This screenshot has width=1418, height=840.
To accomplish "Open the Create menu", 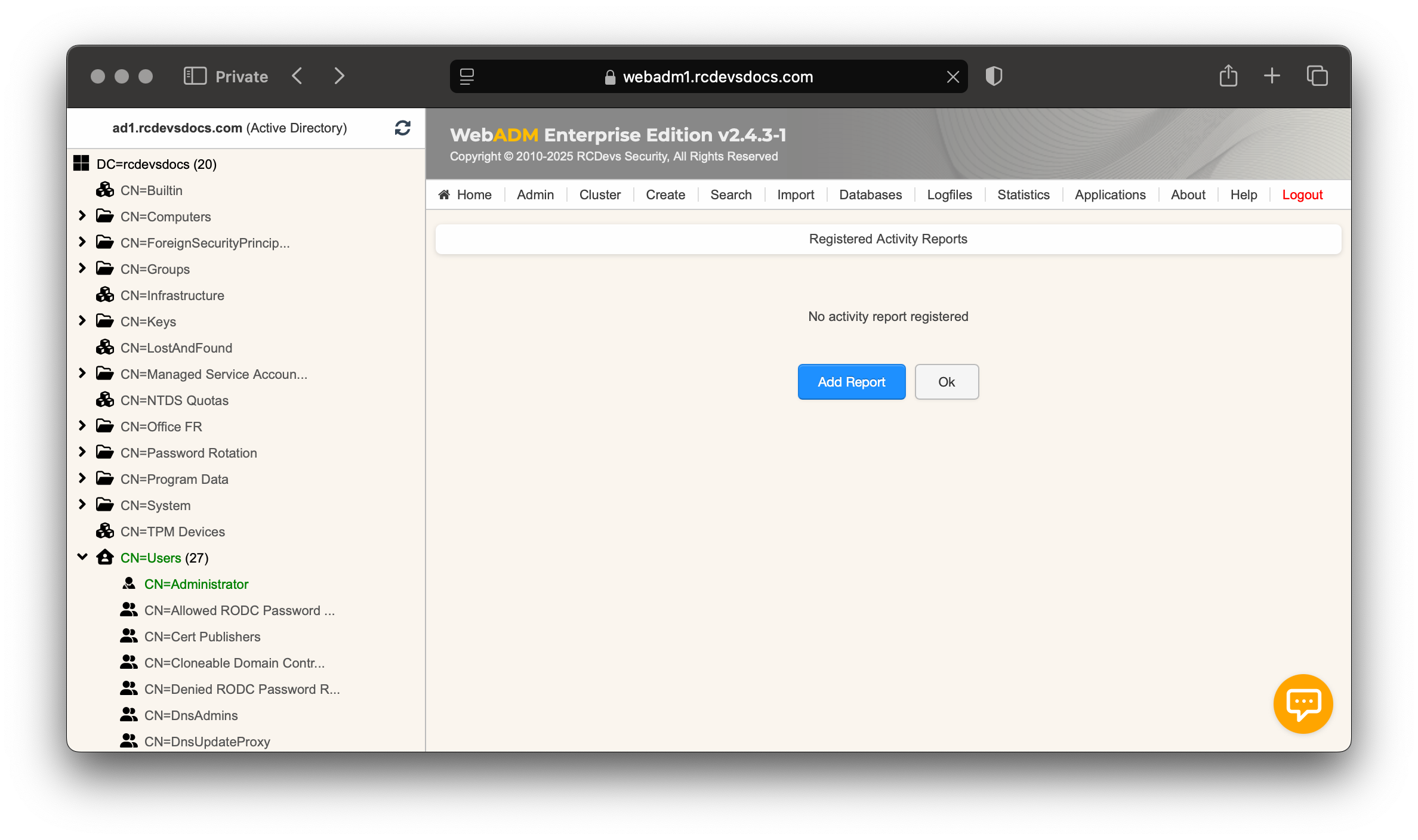I will click(x=665, y=194).
